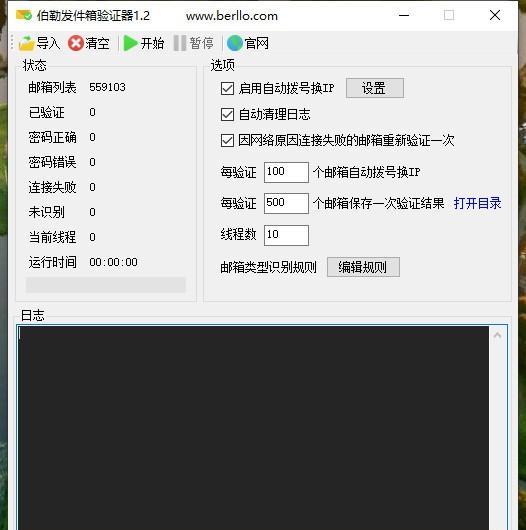This screenshot has width=526, height=530.
Task: Focus the 线程数 field showing 10
Action: tap(286, 235)
